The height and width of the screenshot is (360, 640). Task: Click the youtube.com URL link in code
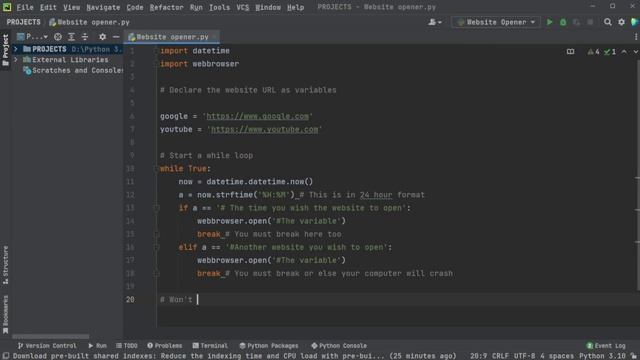pyautogui.click(x=264, y=129)
